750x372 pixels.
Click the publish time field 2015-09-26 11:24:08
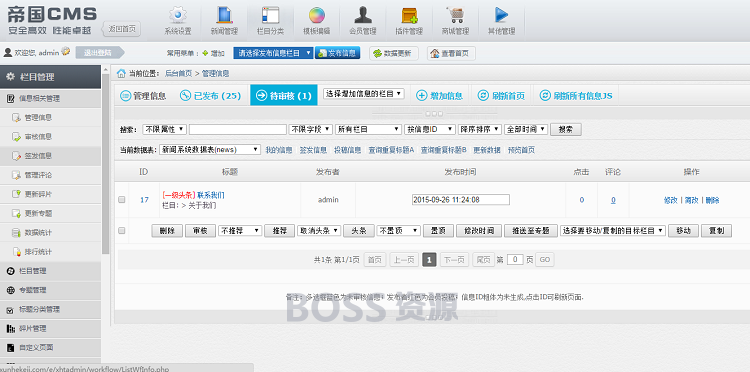click(x=461, y=199)
